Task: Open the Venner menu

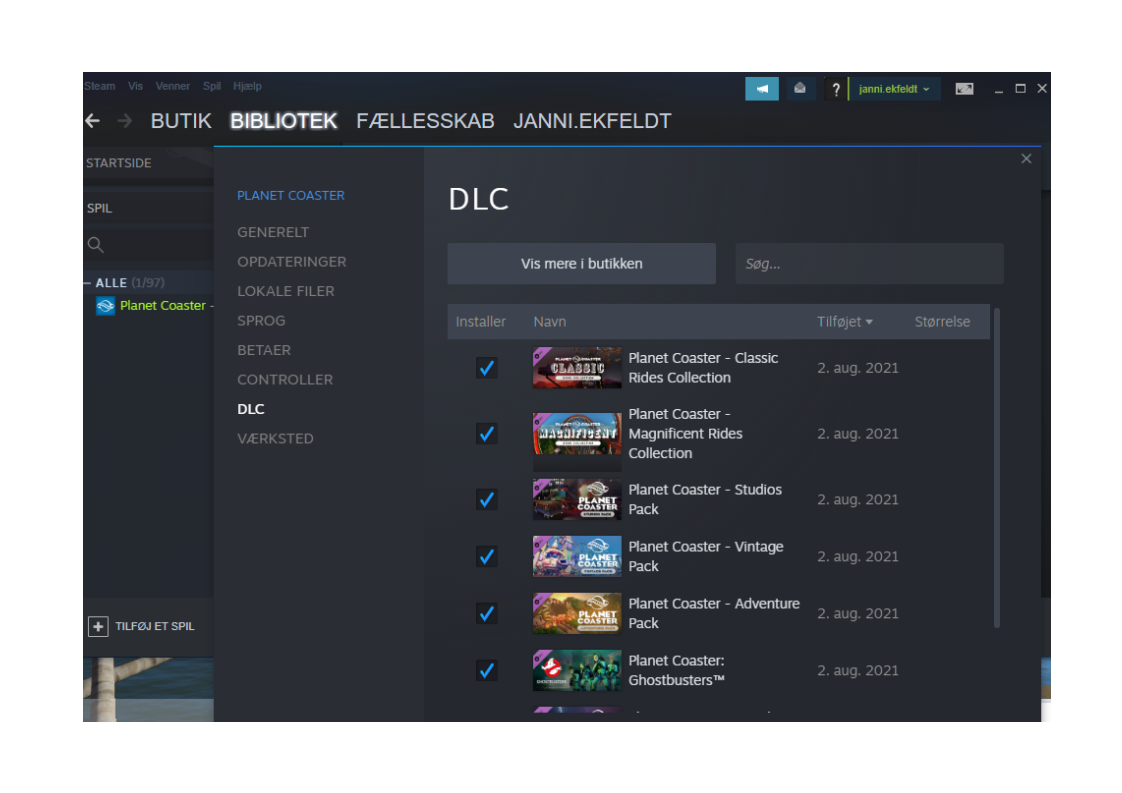Action: point(172,86)
